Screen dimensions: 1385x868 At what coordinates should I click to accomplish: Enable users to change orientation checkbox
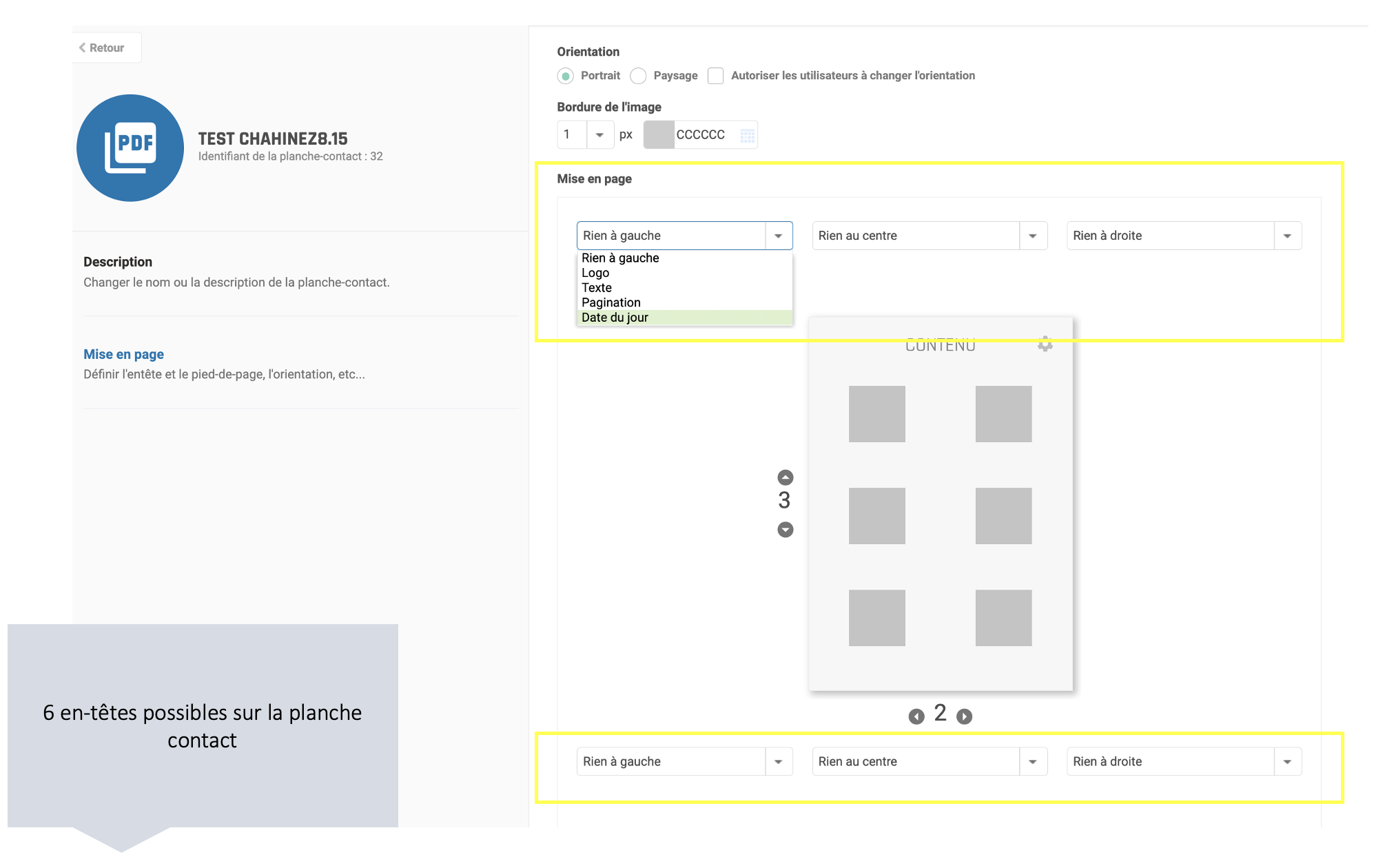716,76
